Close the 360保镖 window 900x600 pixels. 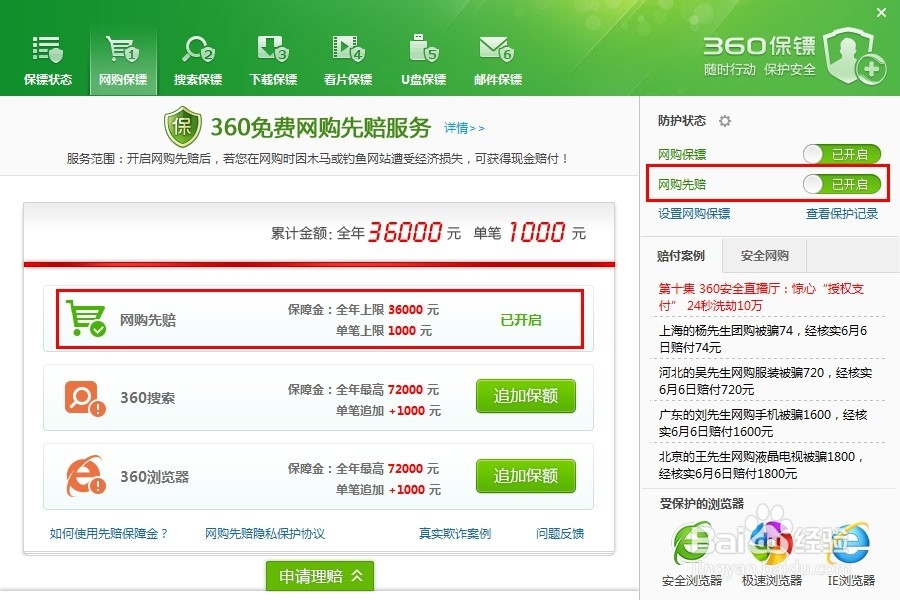[x=882, y=12]
